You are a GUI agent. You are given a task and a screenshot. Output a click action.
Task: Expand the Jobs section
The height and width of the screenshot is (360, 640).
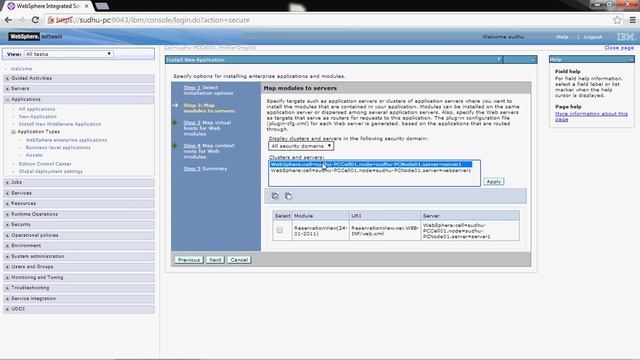click(7, 182)
